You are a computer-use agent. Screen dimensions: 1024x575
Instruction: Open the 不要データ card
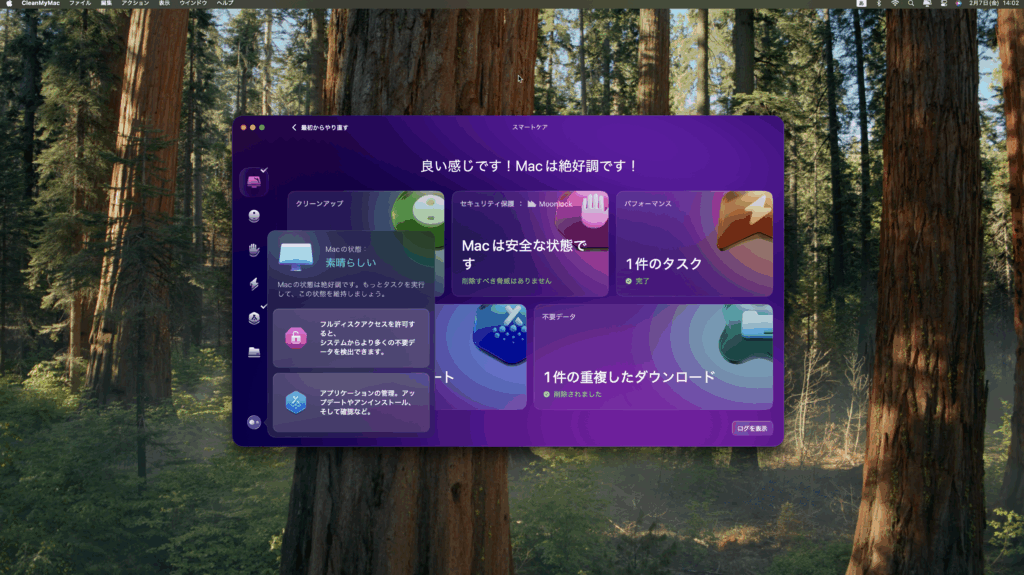[x=653, y=357]
